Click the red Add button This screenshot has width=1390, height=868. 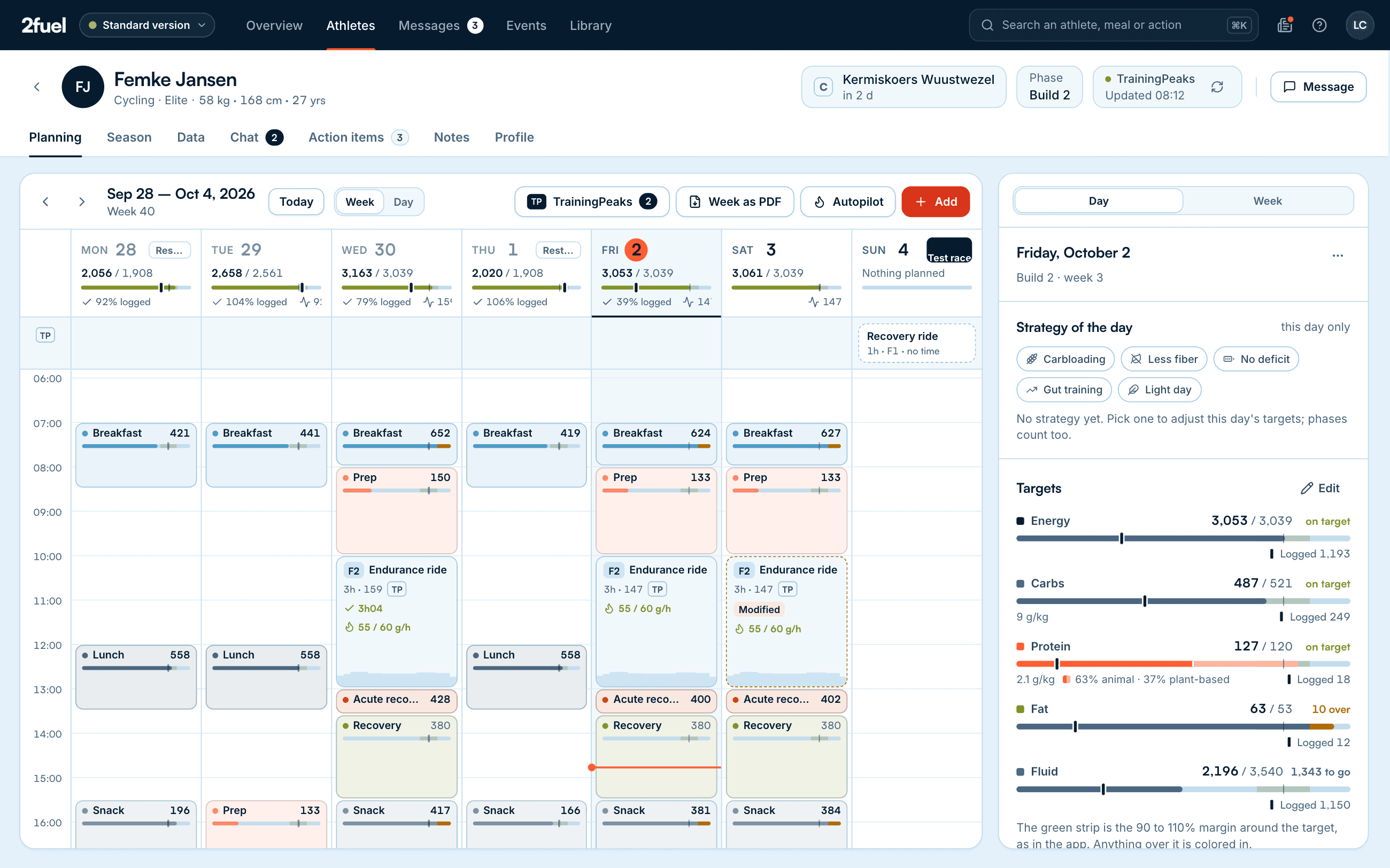pos(935,201)
